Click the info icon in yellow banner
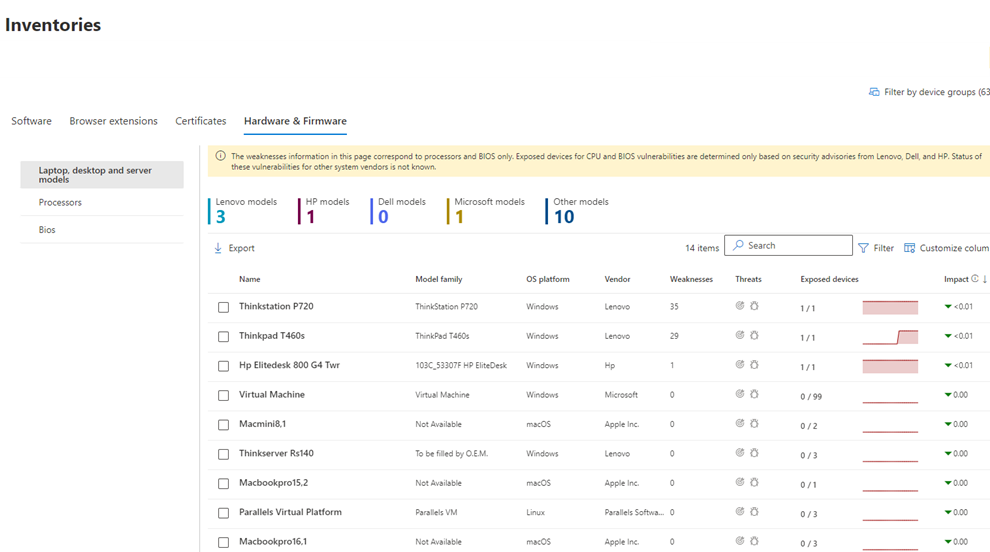Image resolution: width=990 pixels, height=552 pixels. pos(220,156)
